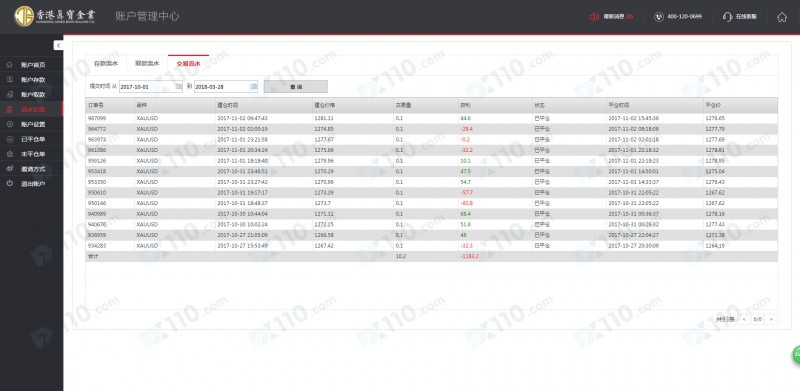This screenshot has width=800, height=391.
Task: Click the red speaker announcement icon
Action: [x=593, y=17]
